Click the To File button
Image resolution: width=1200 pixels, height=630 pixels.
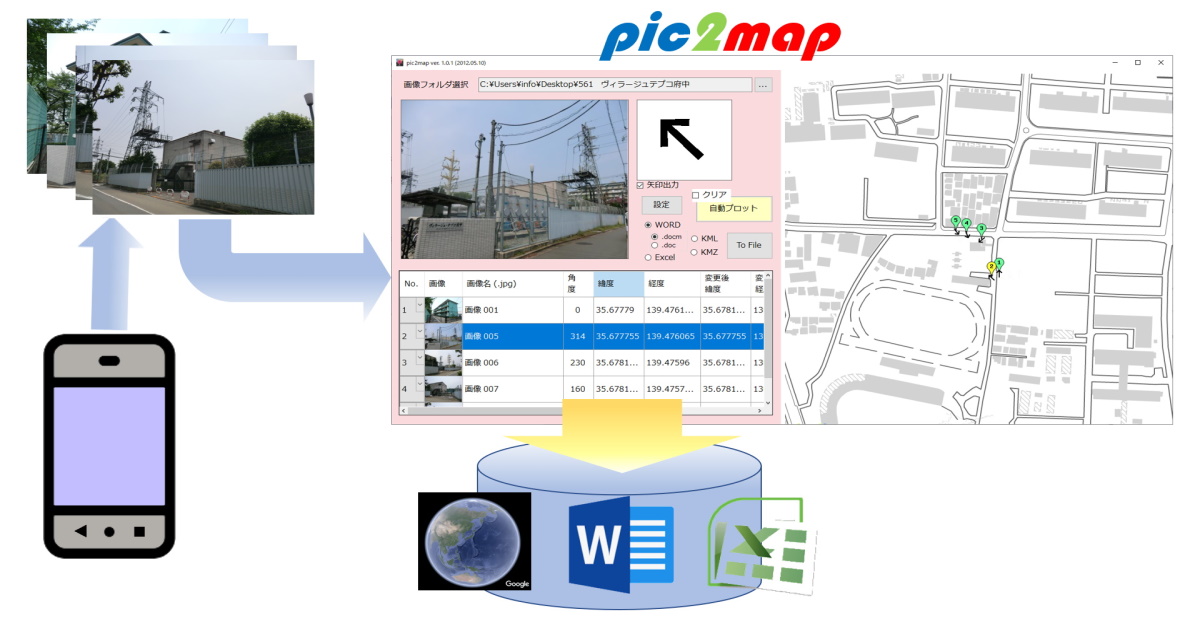[748, 246]
